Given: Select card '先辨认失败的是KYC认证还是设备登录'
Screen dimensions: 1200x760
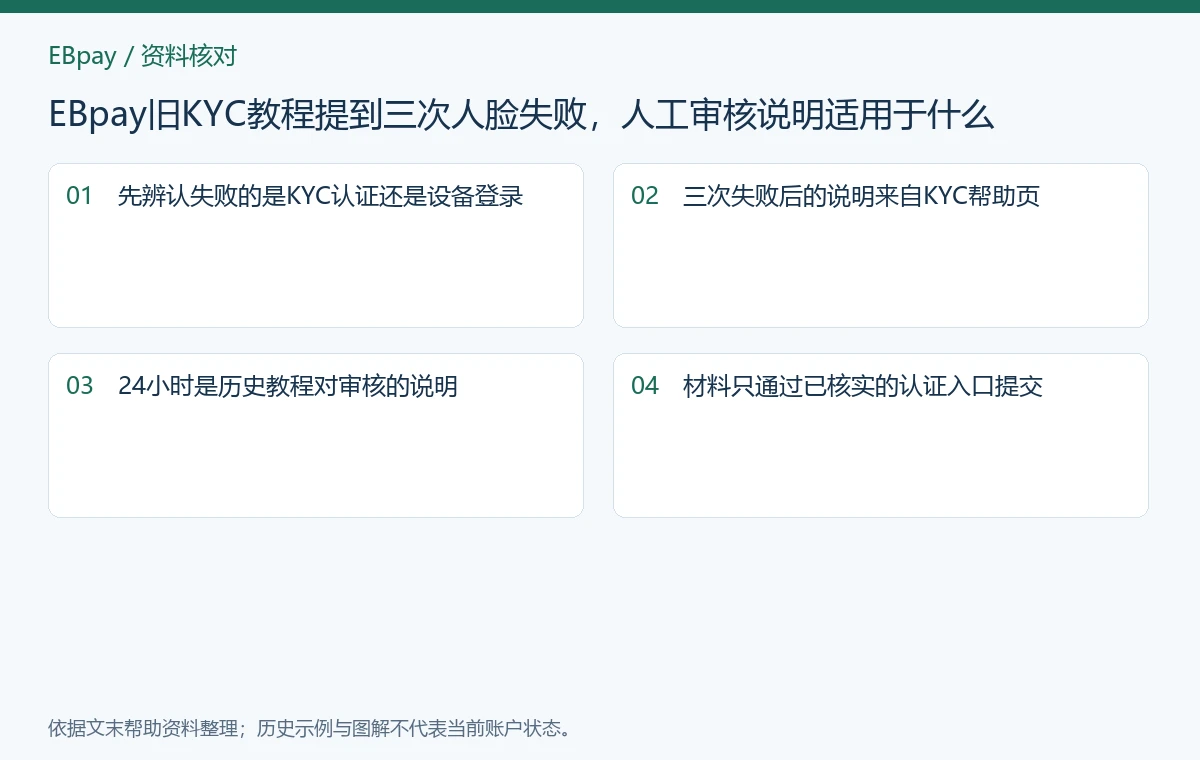Looking at the screenshot, I should tap(316, 246).
